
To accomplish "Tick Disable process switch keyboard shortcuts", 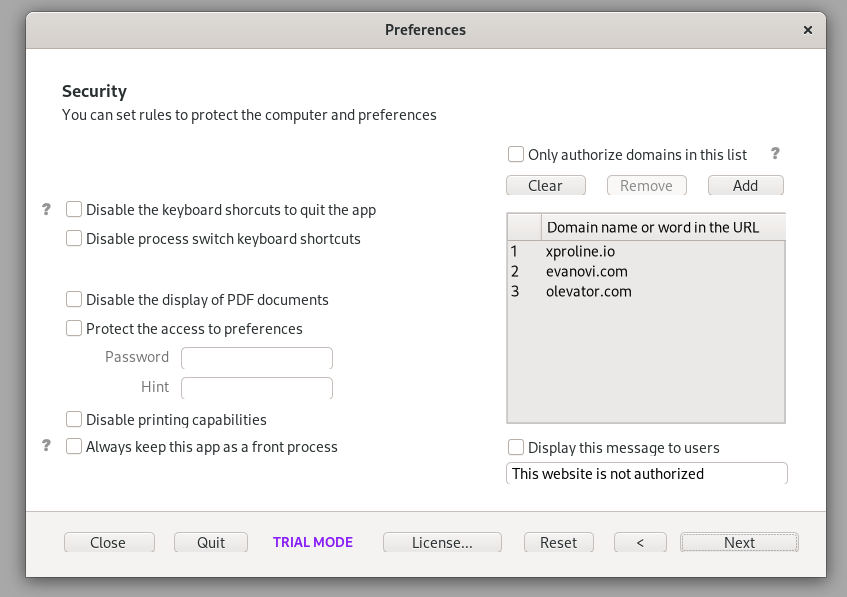I will pyautogui.click(x=74, y=238).
